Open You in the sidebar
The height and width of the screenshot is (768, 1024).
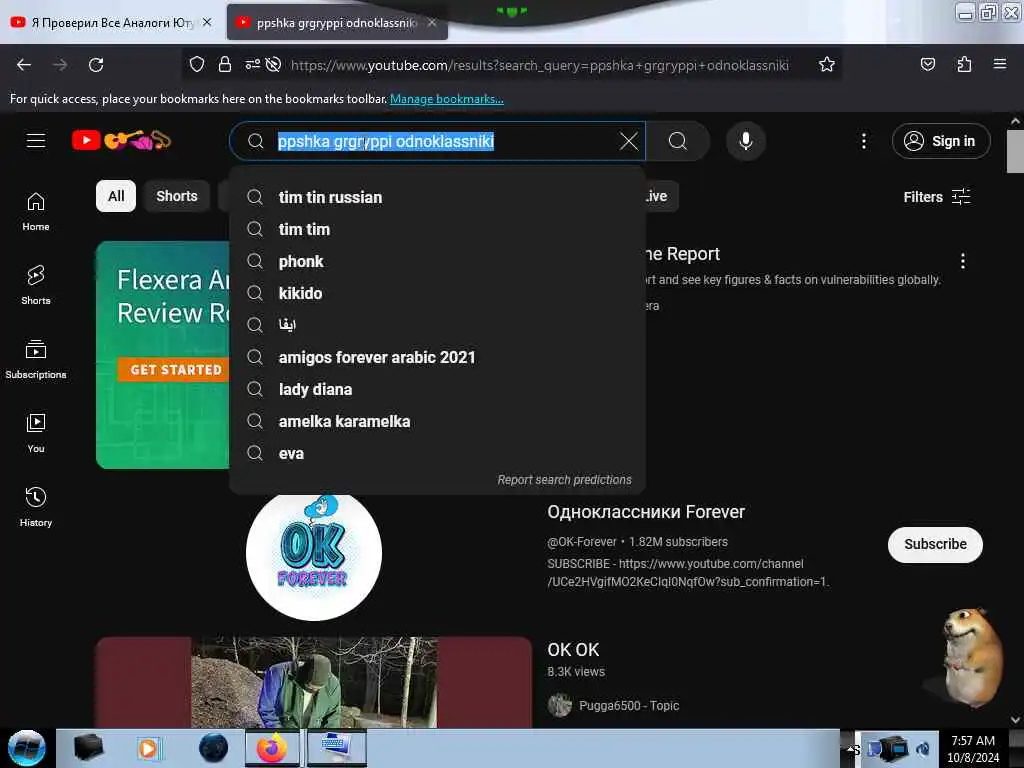pyautogui.click(x=36, y=433)
